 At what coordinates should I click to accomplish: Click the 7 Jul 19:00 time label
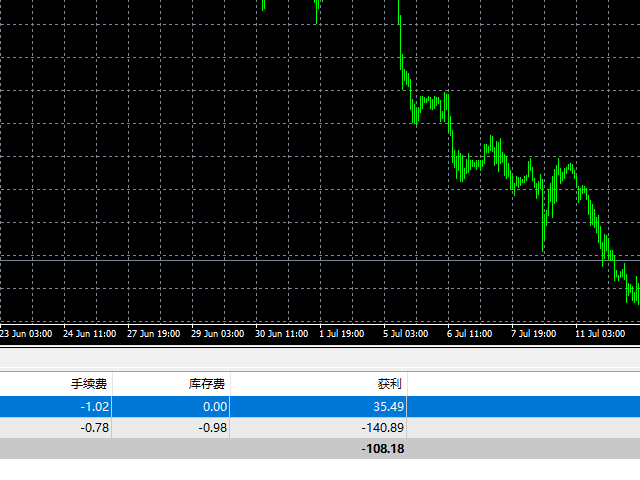[533, 334]
